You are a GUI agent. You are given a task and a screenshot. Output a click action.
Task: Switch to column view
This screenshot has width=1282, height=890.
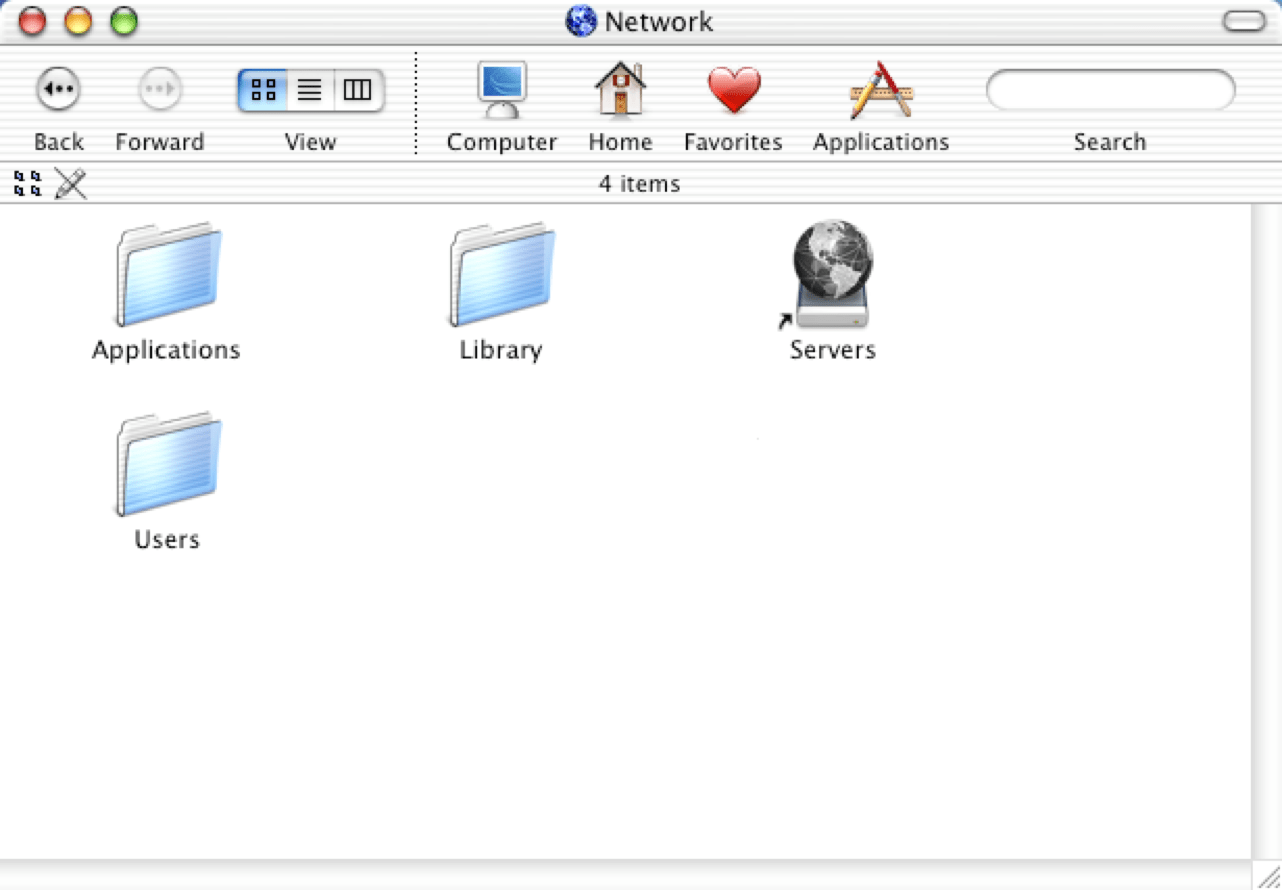(358, 91)
